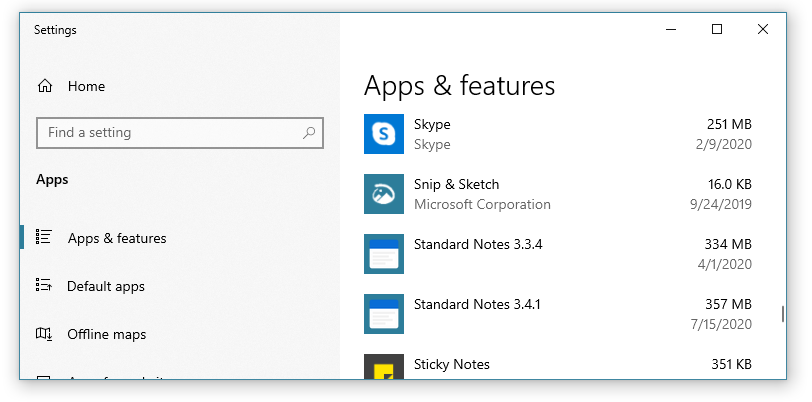Viewport: 812px width, 402px height.
Task: Click the 16.0 KB size value
Action: coord(730,184)
